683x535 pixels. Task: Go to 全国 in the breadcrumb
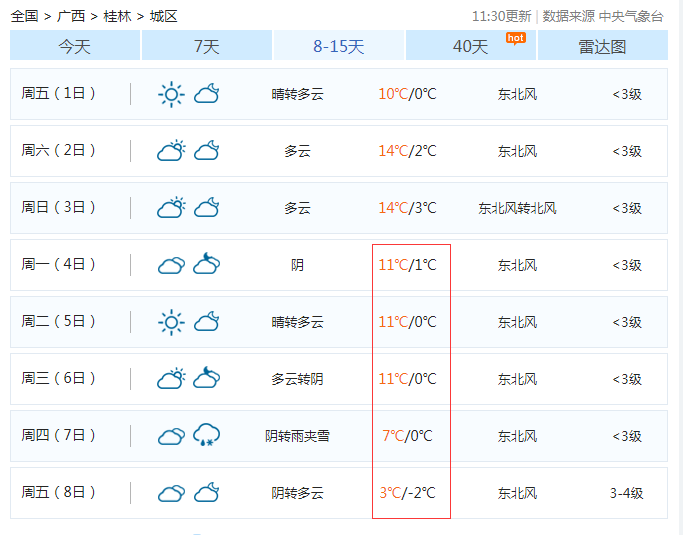tap(24, 16)
